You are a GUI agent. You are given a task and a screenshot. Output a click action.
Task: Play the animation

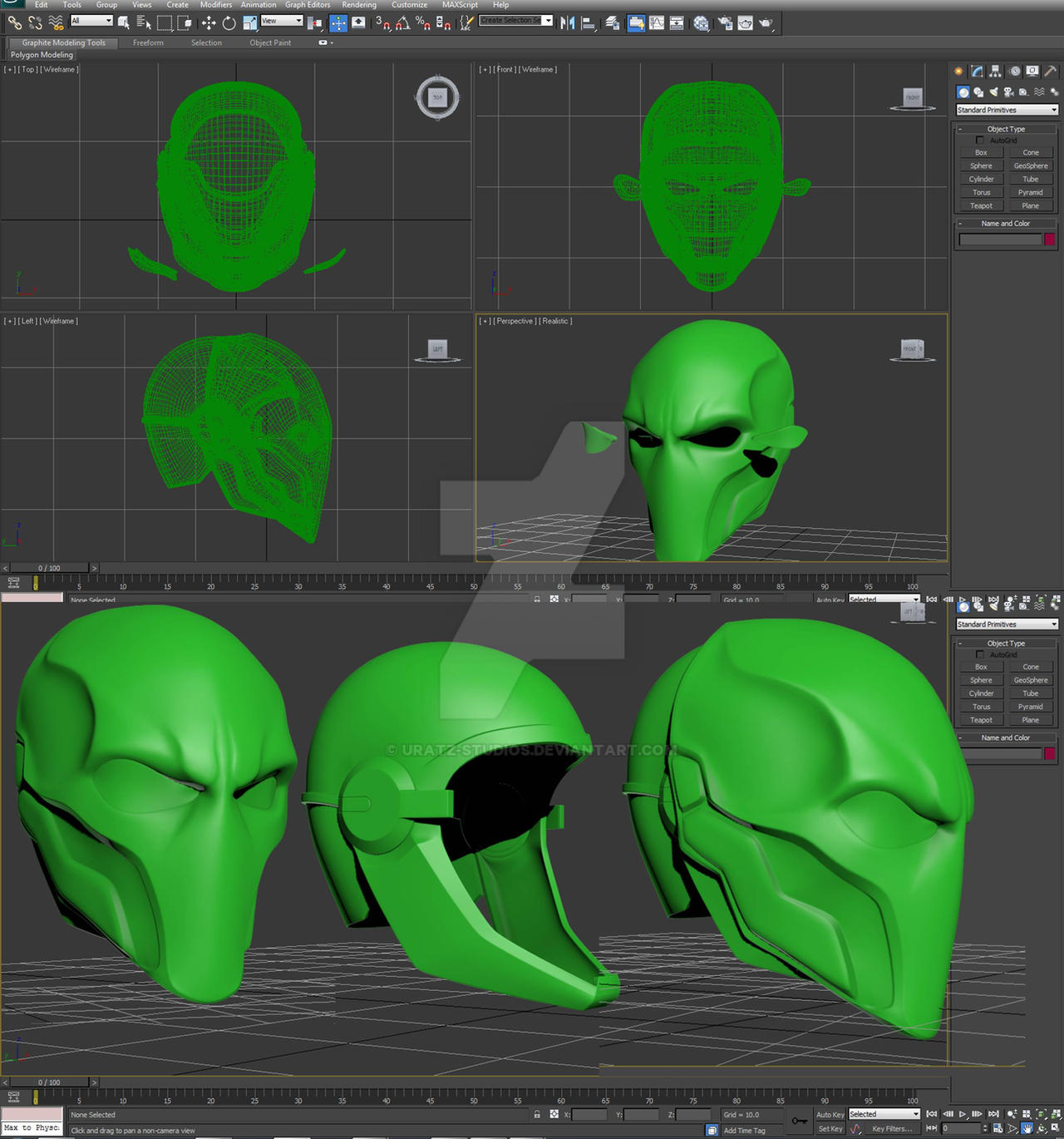tap(963, 1114)
